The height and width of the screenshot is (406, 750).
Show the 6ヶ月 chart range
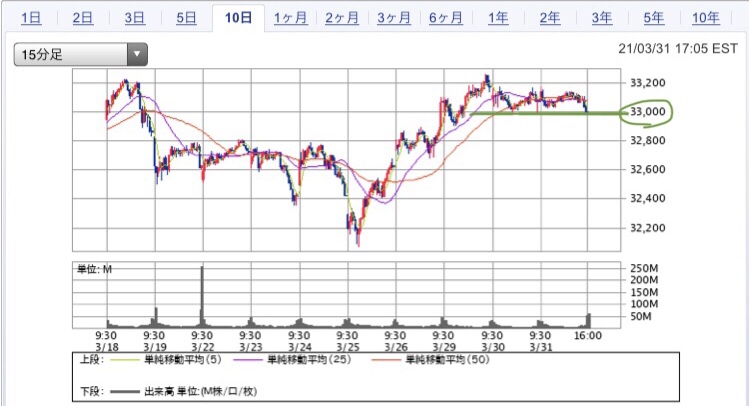tap(446, 18)
